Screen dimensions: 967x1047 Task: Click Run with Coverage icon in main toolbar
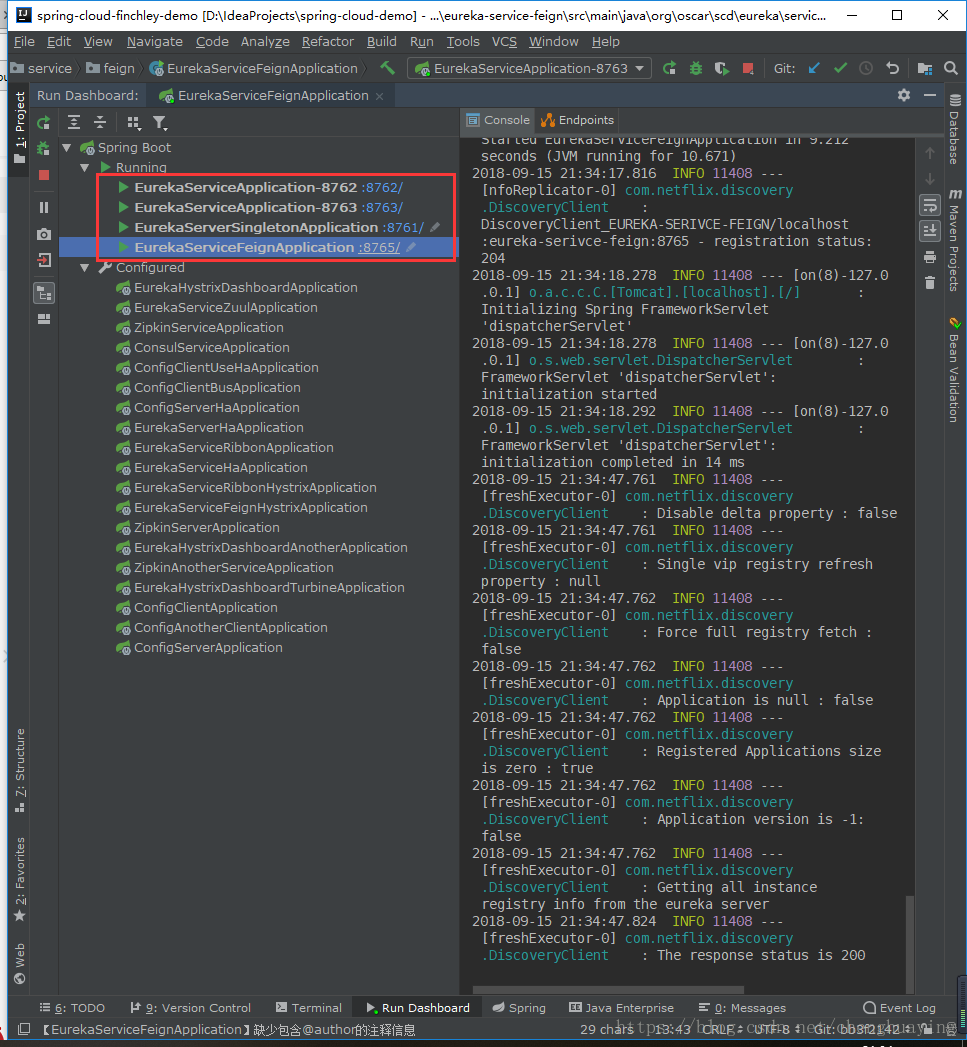pos(722,68)
